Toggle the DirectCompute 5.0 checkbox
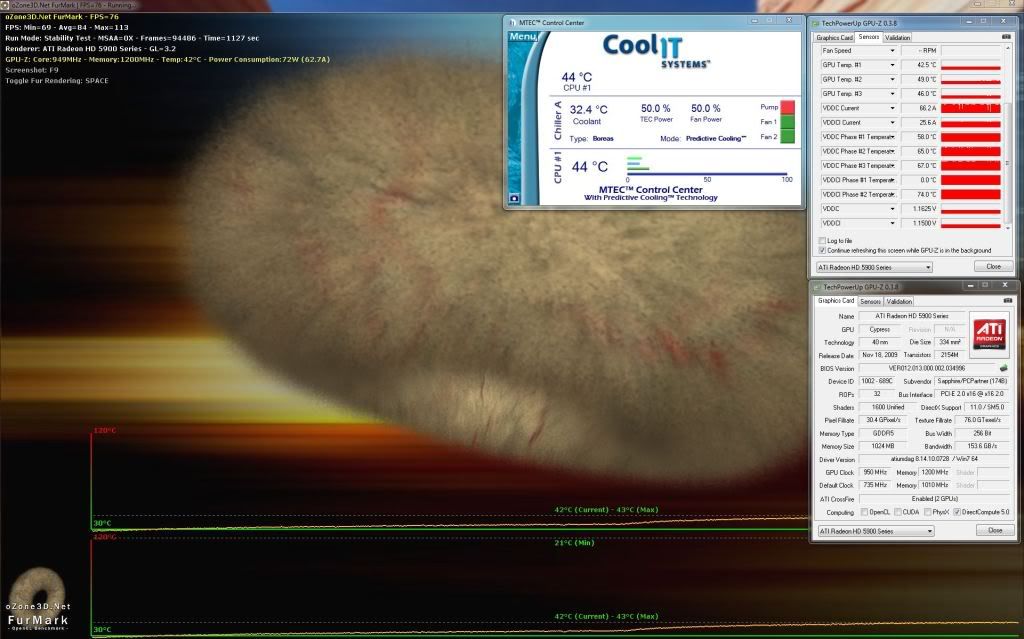This screenshot has height=639, width=1024. click(957, 512)
